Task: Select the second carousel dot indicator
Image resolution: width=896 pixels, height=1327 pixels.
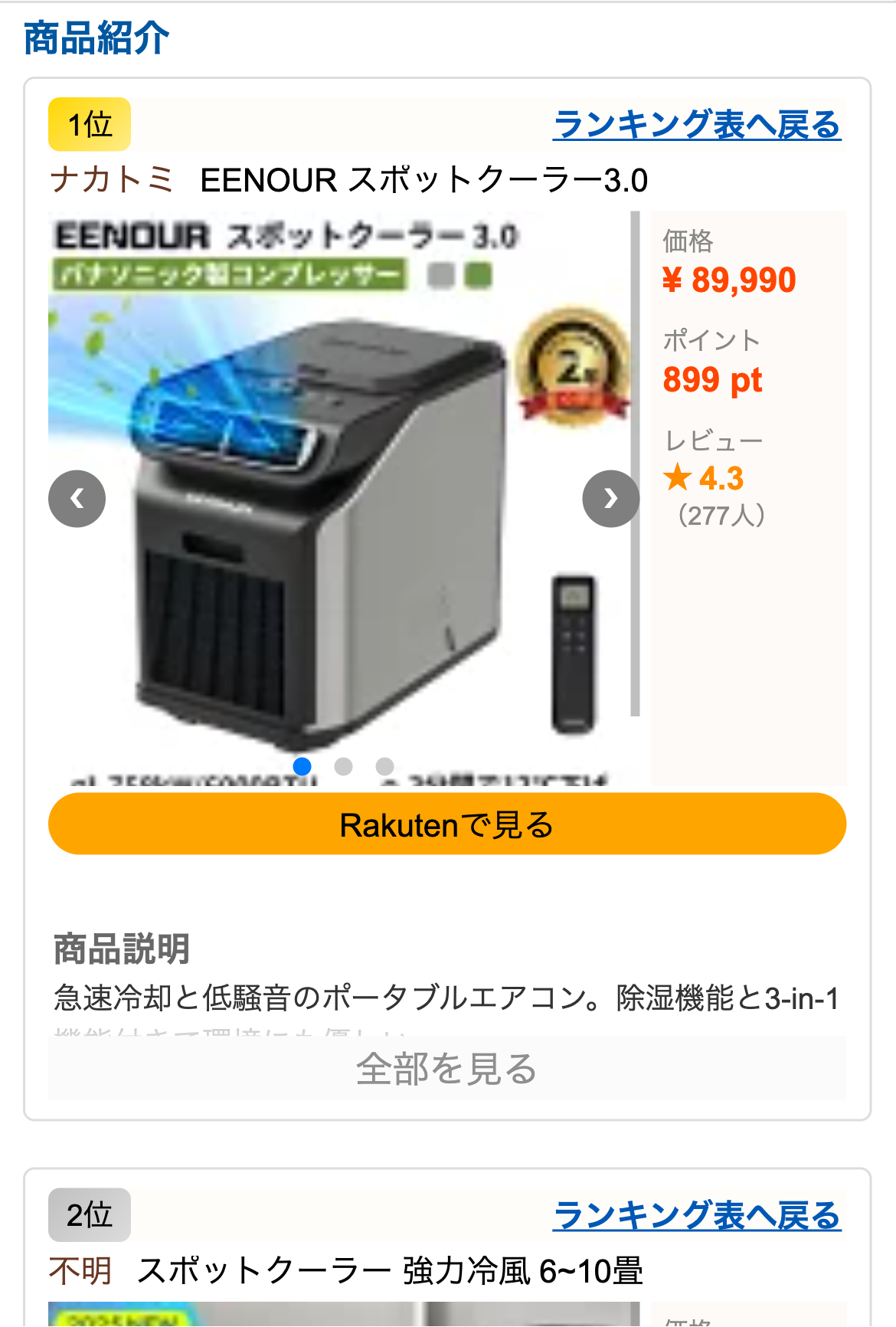Action: point(343,766)
